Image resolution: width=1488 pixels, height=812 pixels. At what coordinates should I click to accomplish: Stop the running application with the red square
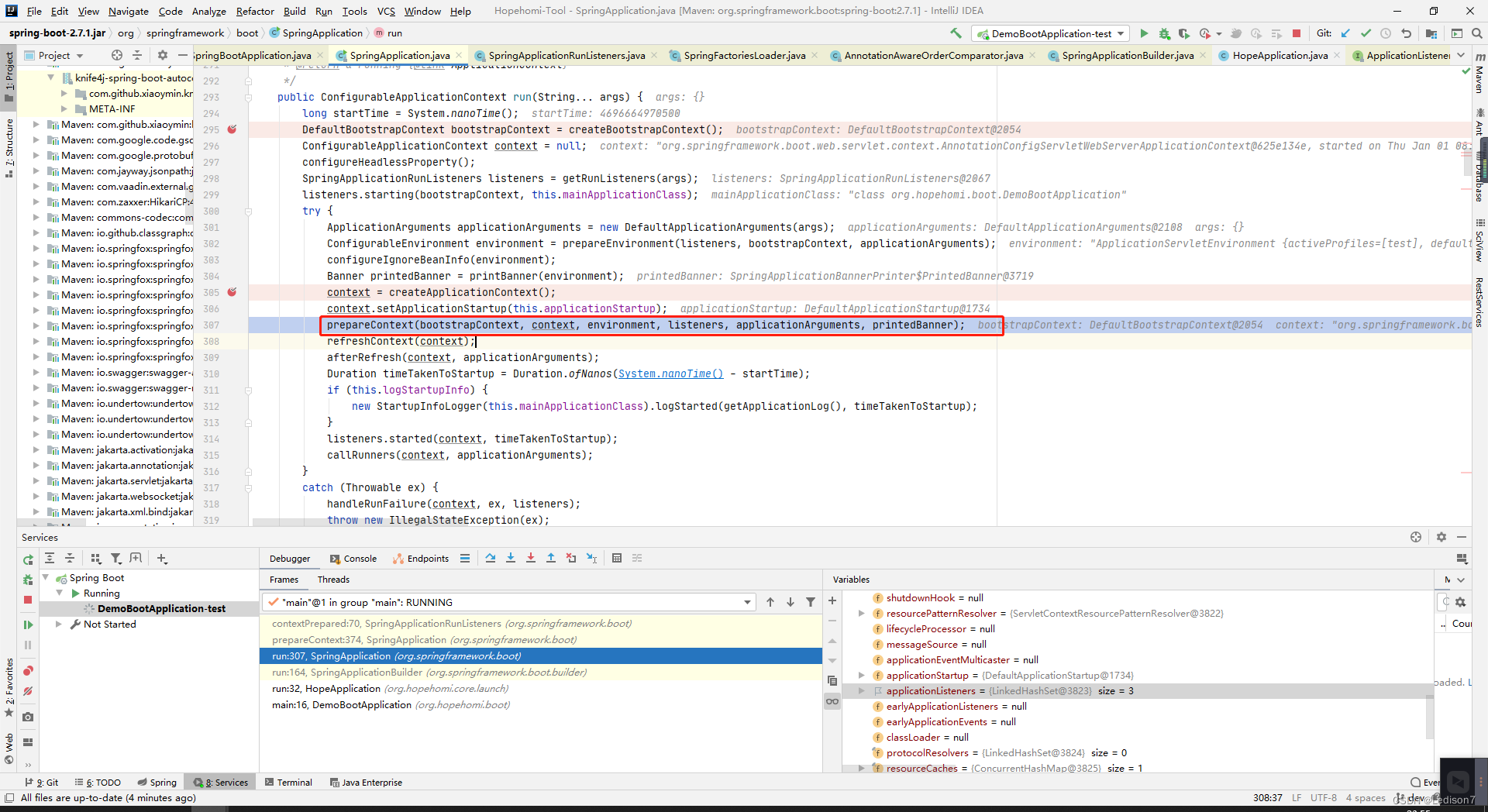click(x=1297, y=33)
